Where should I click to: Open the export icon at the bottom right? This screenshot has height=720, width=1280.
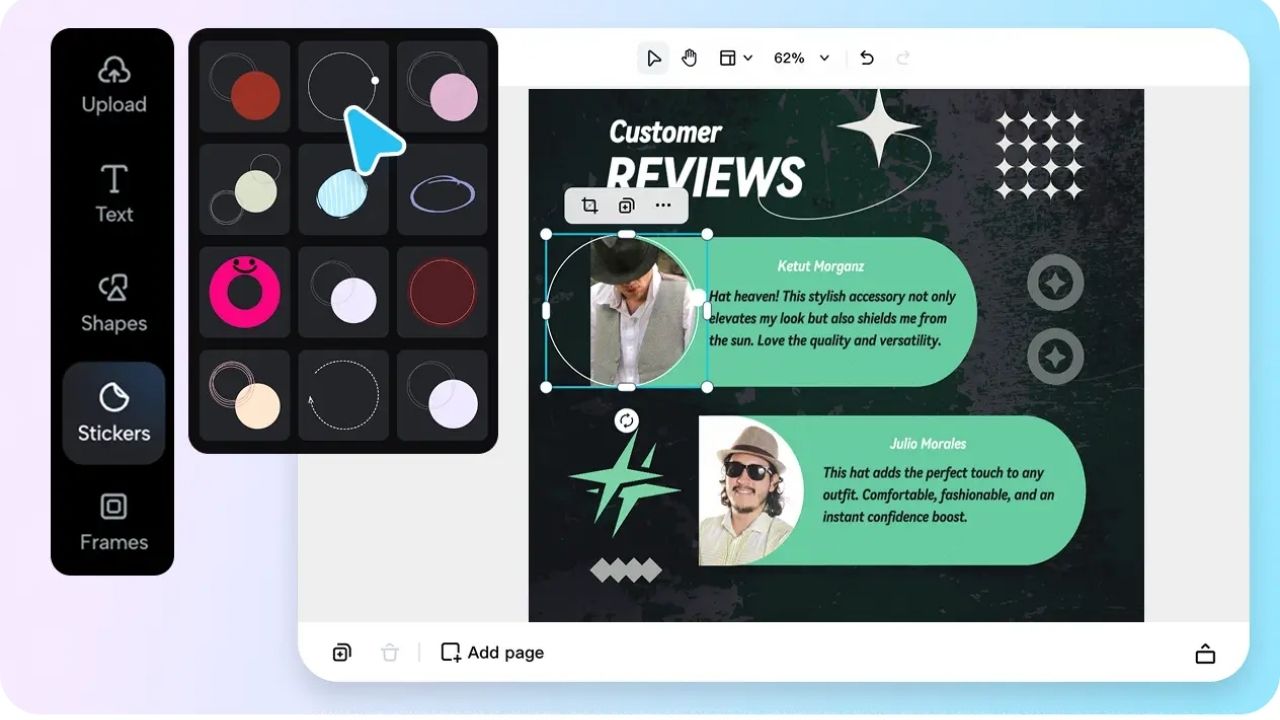pos(1205,652)
